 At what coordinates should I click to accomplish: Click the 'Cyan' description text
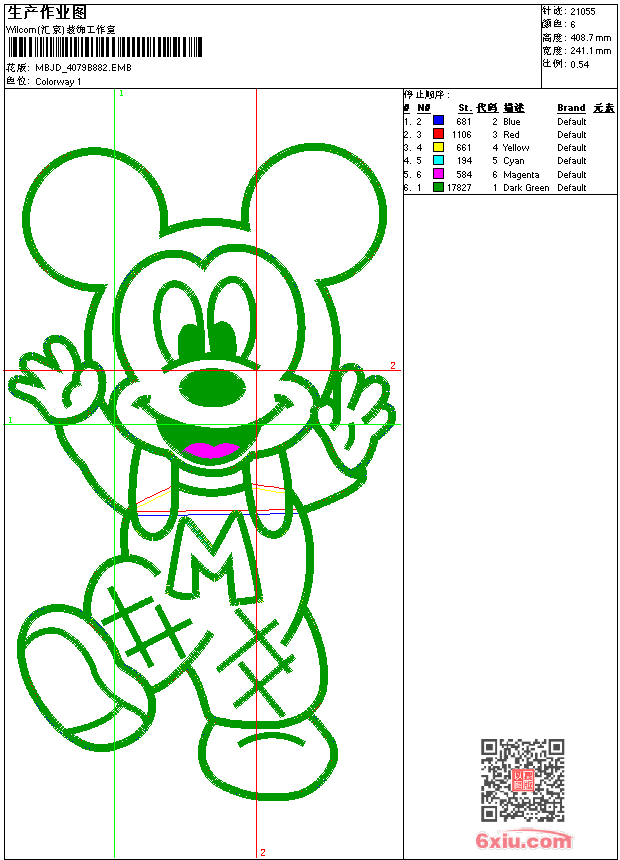(514, 161)
